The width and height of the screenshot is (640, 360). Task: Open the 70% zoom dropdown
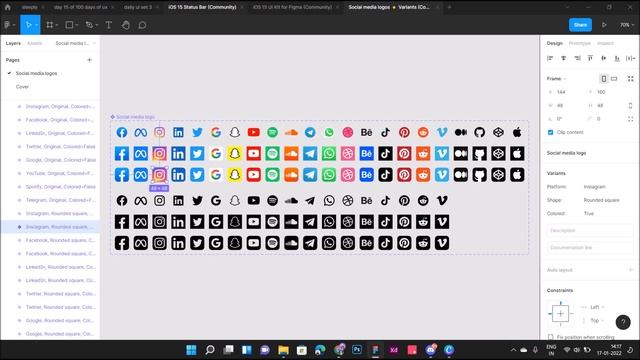627,25
